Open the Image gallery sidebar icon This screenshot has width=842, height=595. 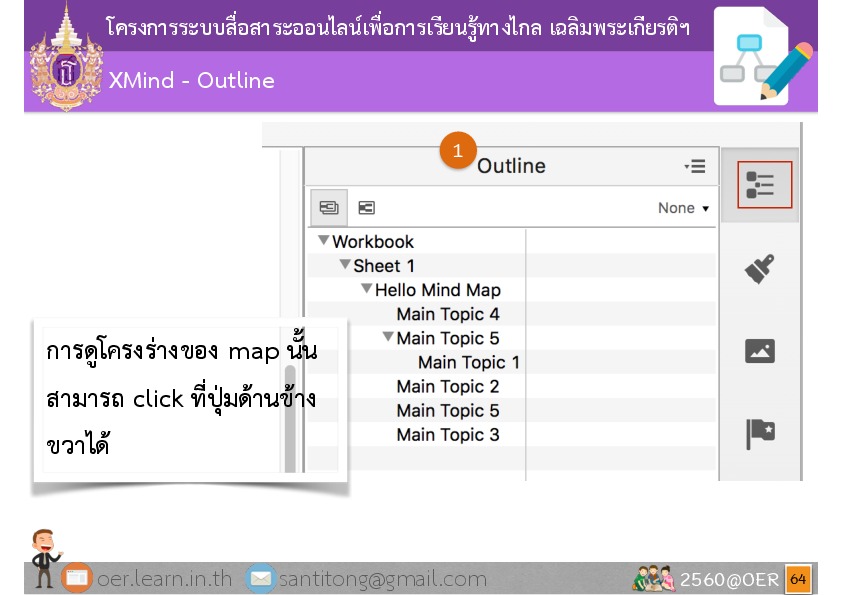[x=760, y=351]
